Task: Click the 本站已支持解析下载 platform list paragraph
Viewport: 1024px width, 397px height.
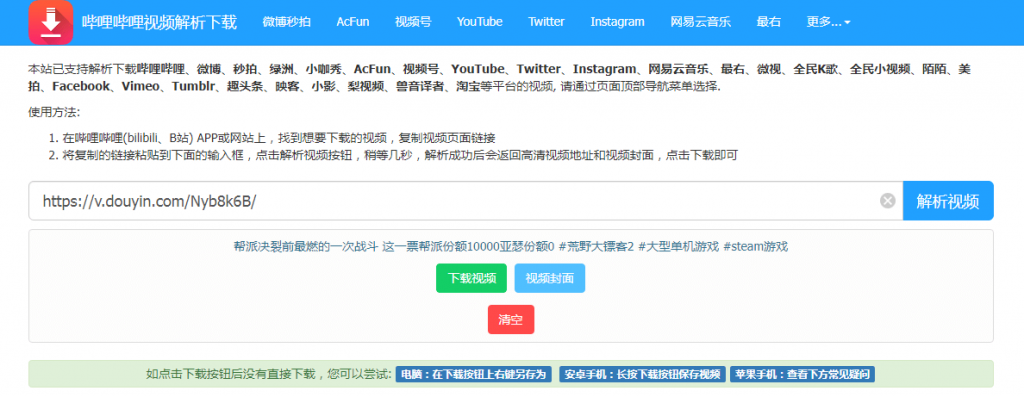Action: [x=500, y=77]
